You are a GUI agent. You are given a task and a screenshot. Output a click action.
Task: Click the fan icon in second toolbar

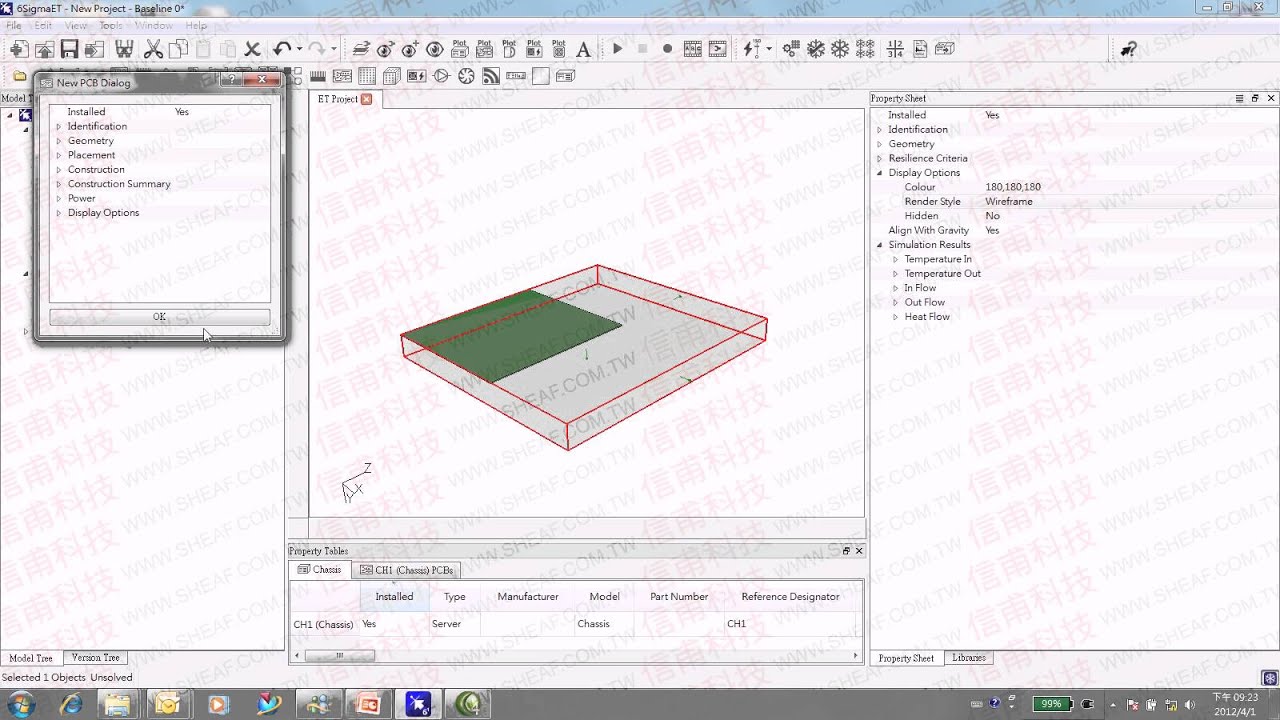[466, 76]
